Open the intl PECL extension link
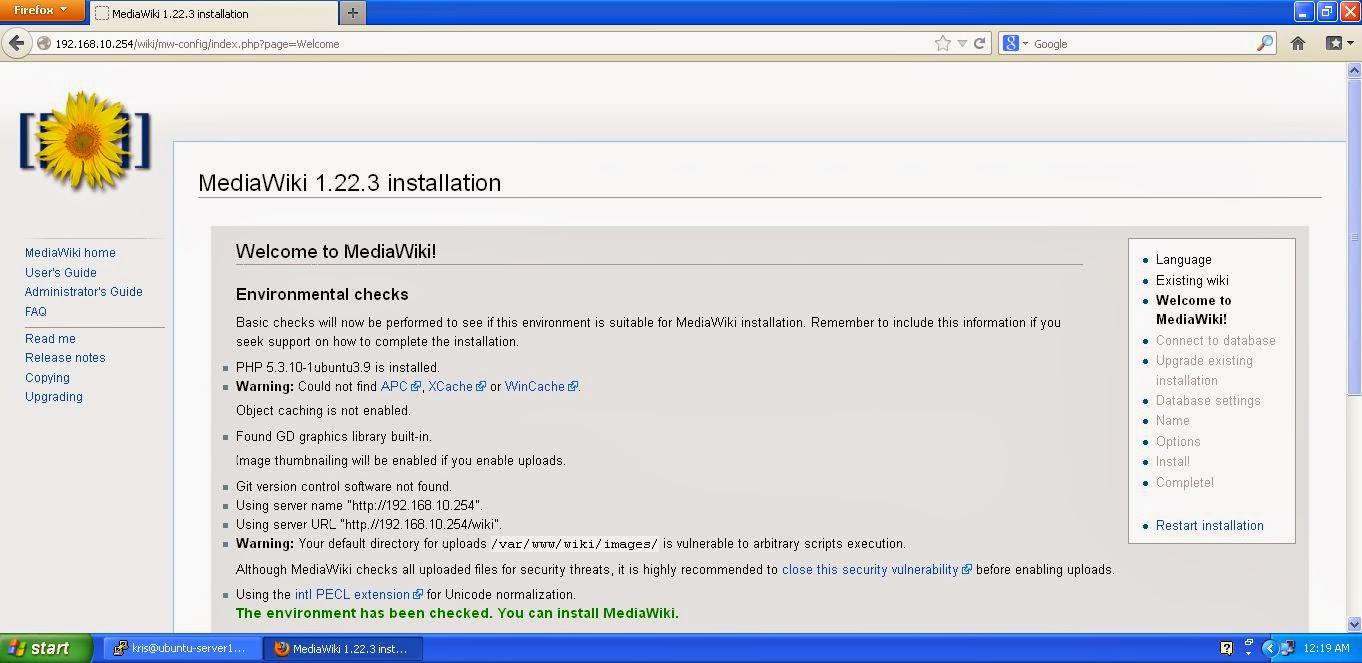1362x663 pixels. (x=358, y=594)
